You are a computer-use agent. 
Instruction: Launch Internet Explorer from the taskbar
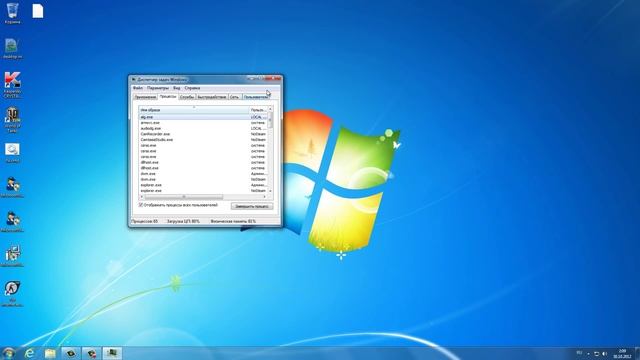29,353
